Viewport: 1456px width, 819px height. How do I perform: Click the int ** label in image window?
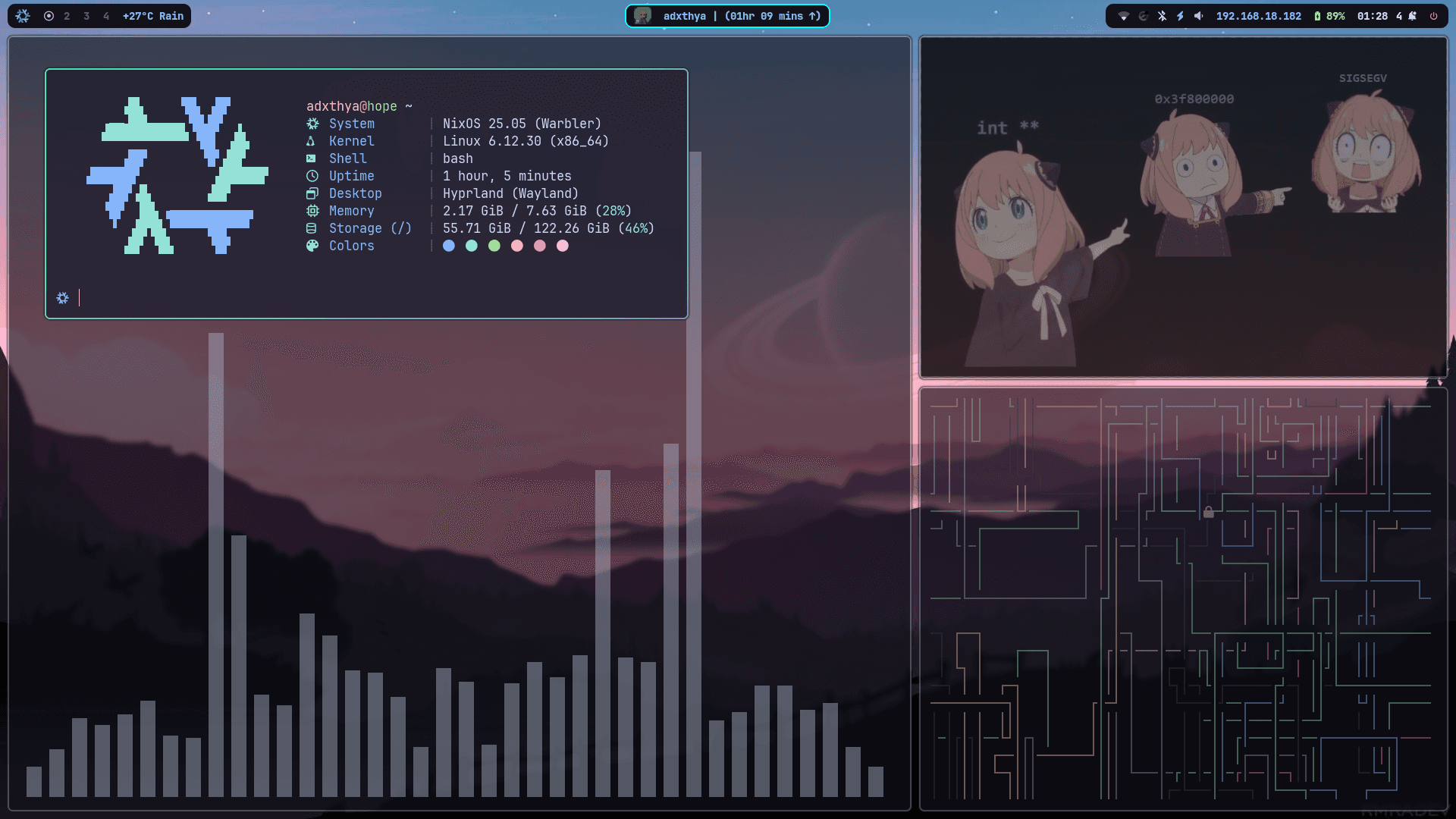coord(1008,128)
